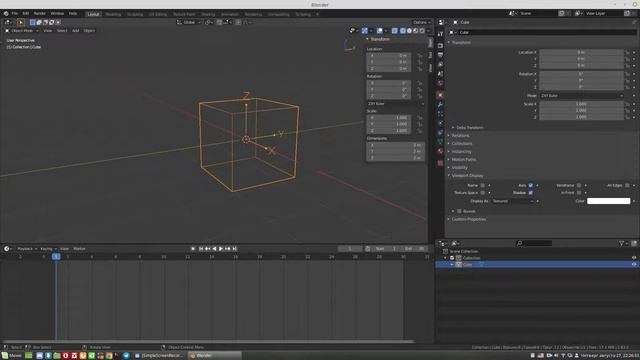Click the Blender logo icon in menu bar
Image resolution: width=640 pixels, height=360 pixels.
(x=6, y=13)
